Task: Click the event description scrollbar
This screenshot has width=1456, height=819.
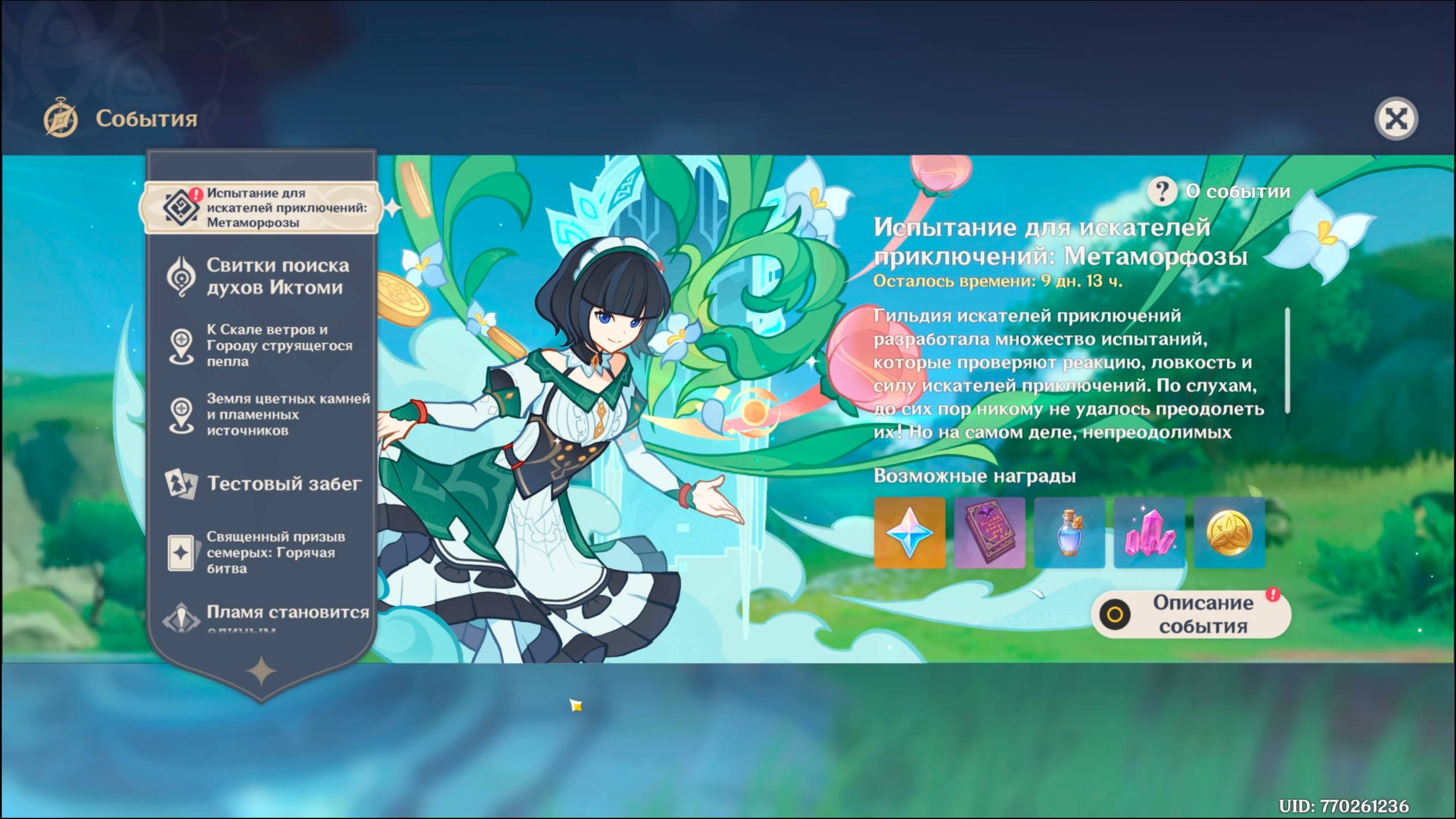Action: (1287, 361)
